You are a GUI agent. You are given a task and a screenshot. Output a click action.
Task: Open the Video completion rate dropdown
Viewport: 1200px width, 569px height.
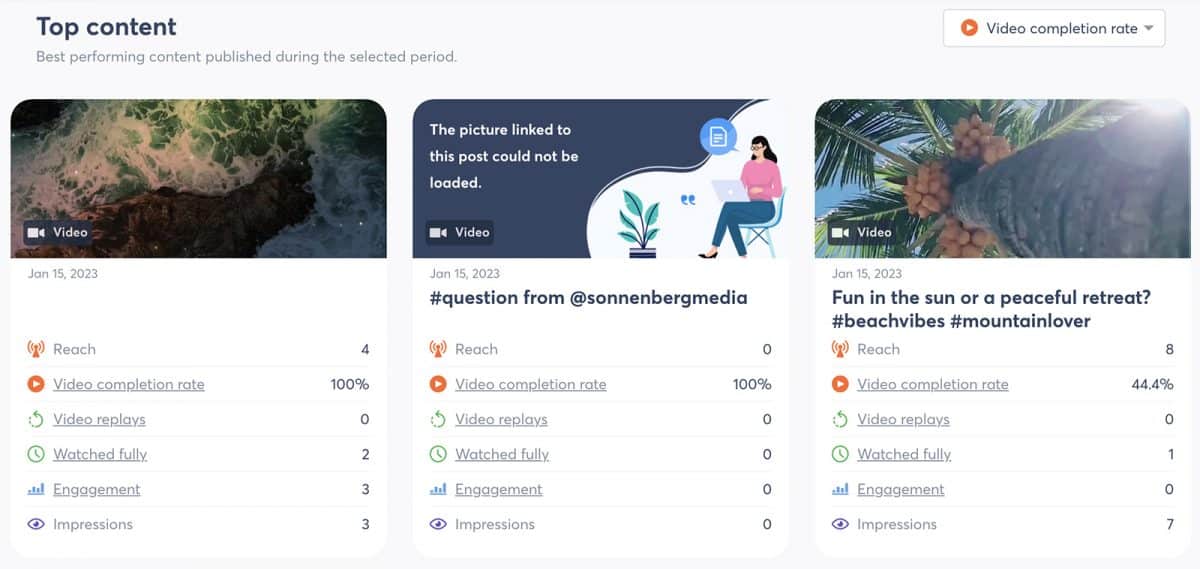pos(1054,28)
